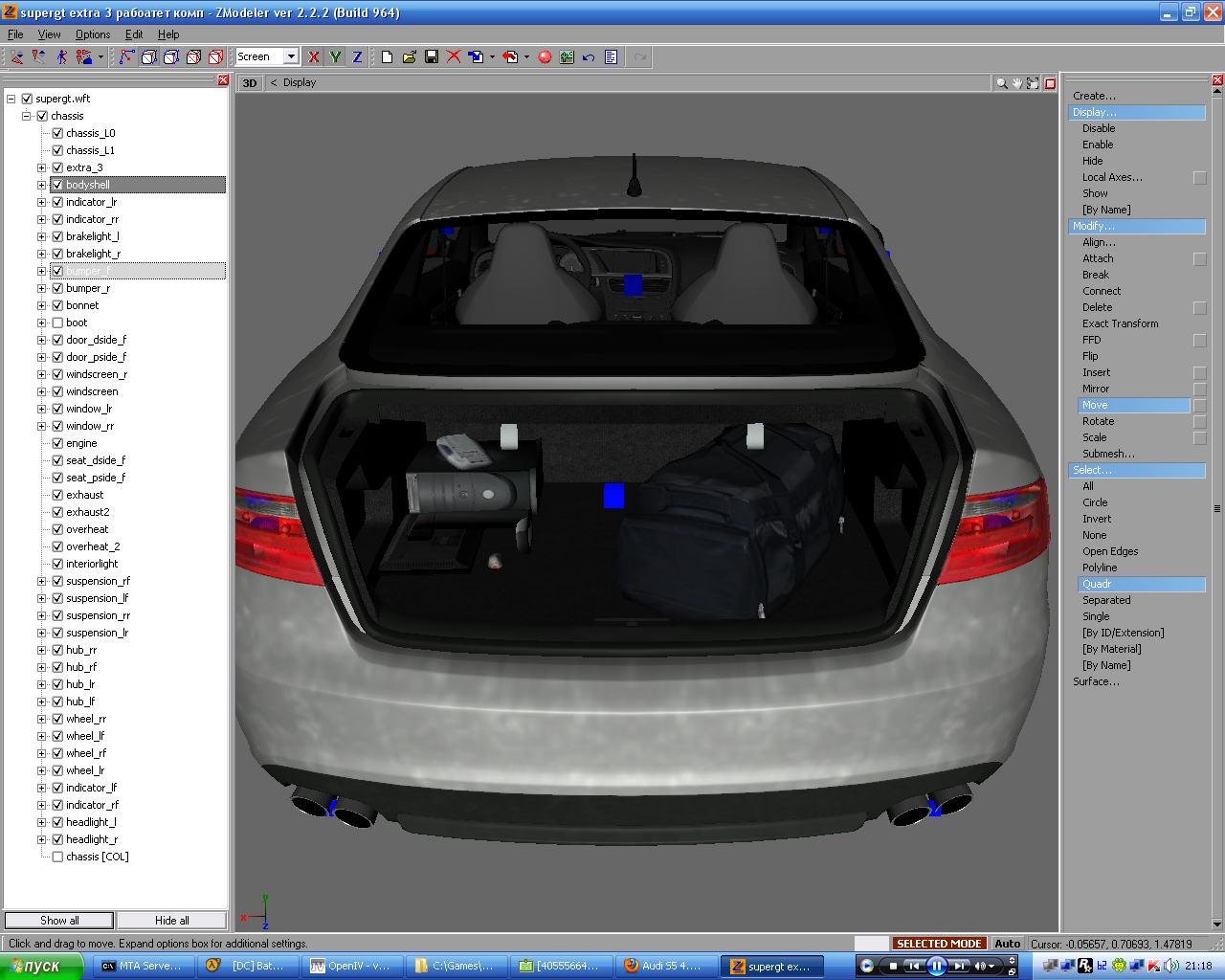Viewport: 1225px width, 980px height.
Task: Uncheck the bonnet visibility checkbox
Action: [57, 305]
